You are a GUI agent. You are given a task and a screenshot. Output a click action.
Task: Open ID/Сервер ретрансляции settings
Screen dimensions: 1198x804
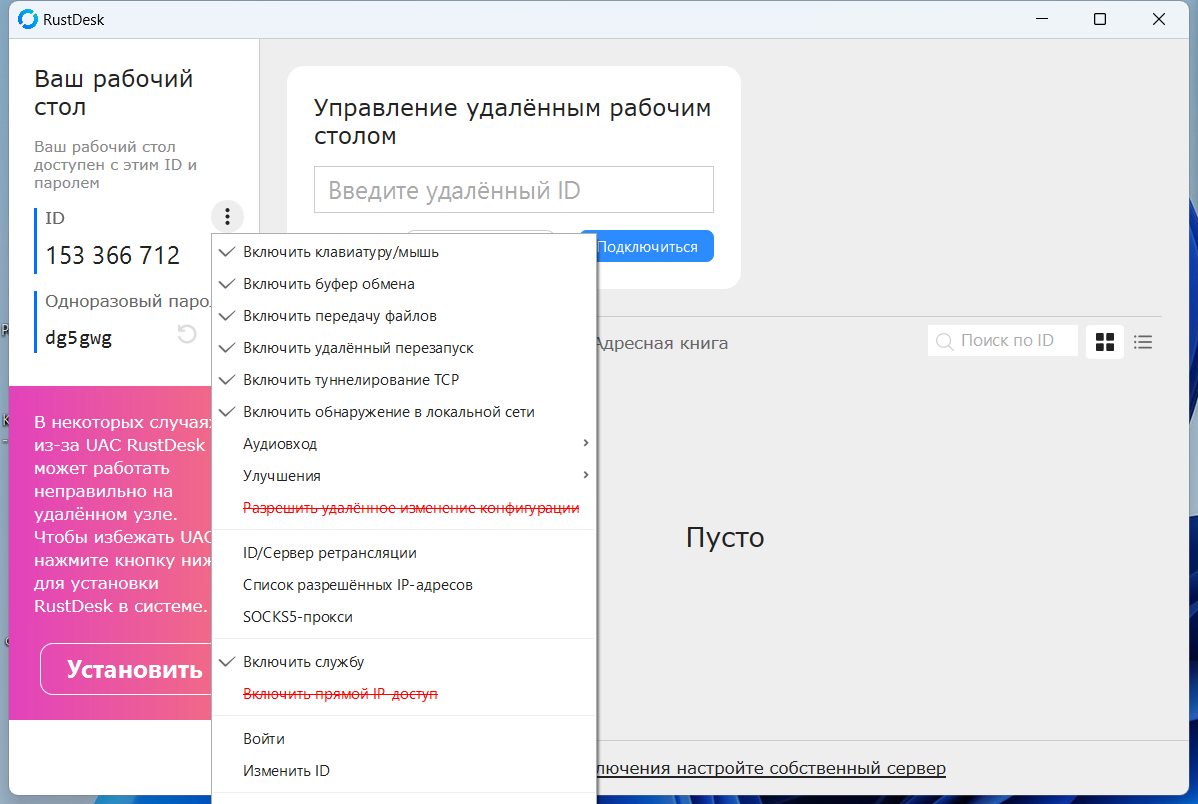pos(403,553)
